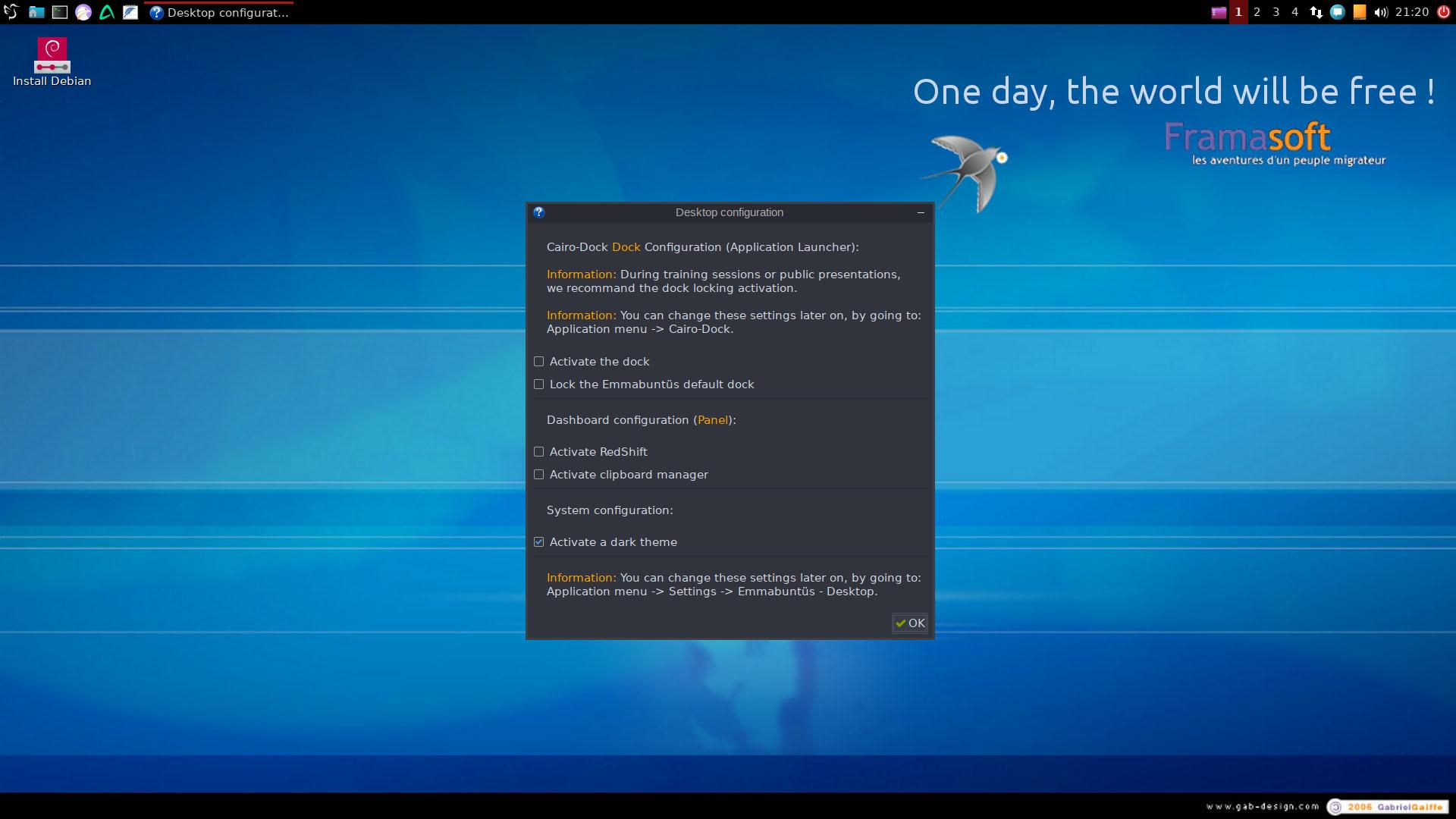Screen dimensions: 1456x819
Task: Click the red power button icon
Action: tap(1444, 12)
